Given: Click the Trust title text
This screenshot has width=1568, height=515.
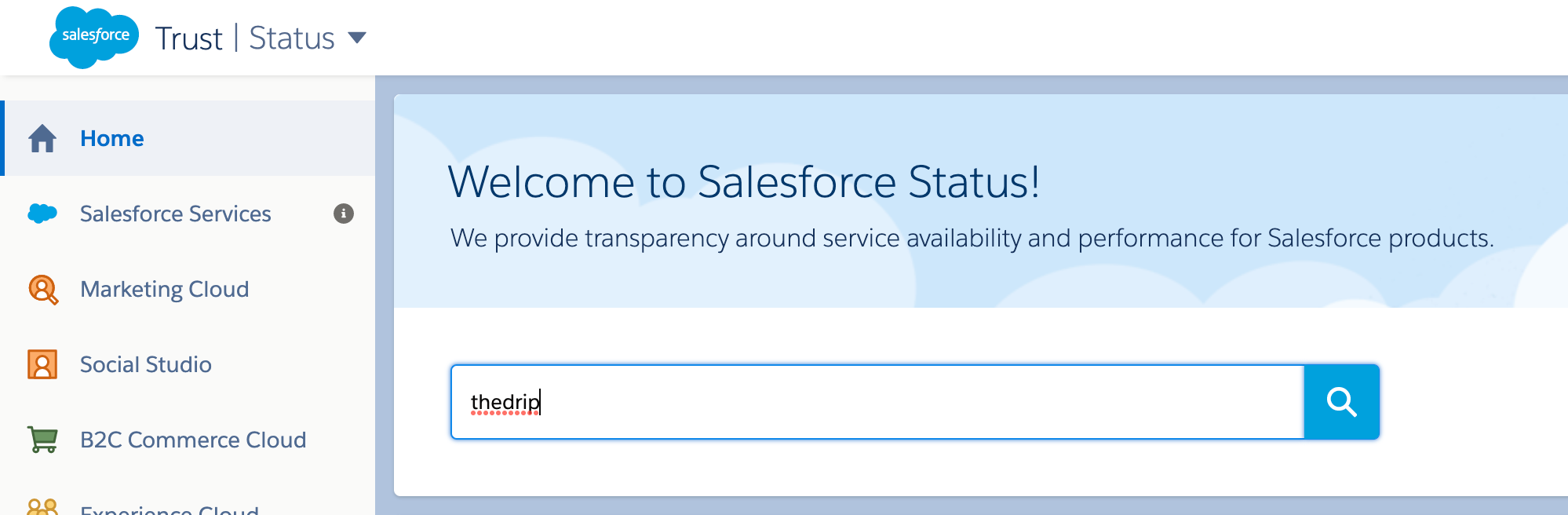Looking at the screenshot, I should click(x=188, y=38).
